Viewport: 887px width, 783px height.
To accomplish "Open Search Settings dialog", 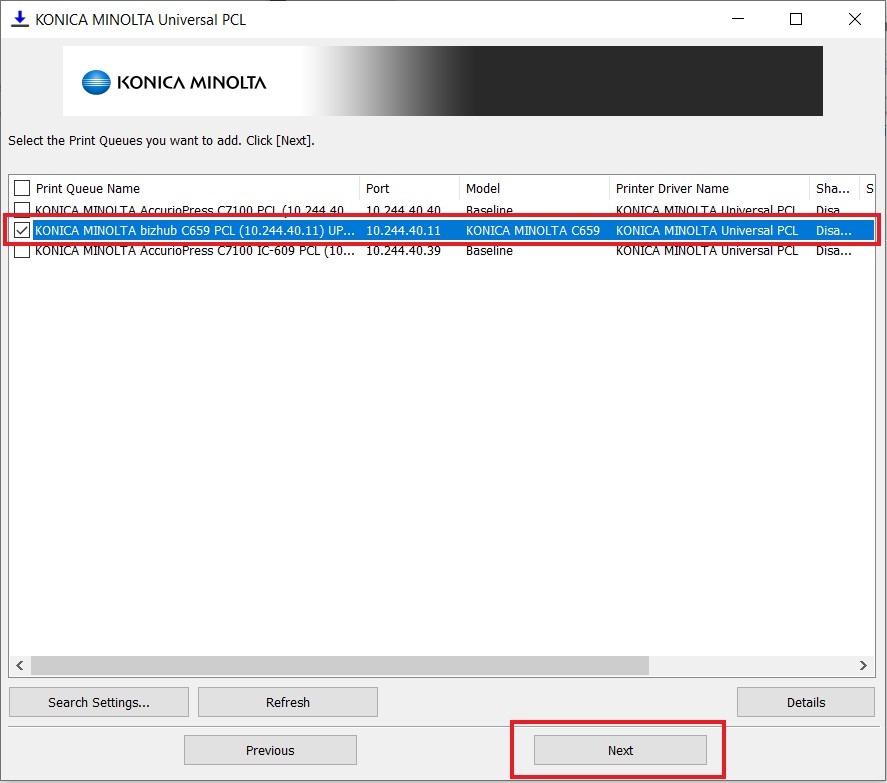I will pyautogui.click(x=99, y=702).
